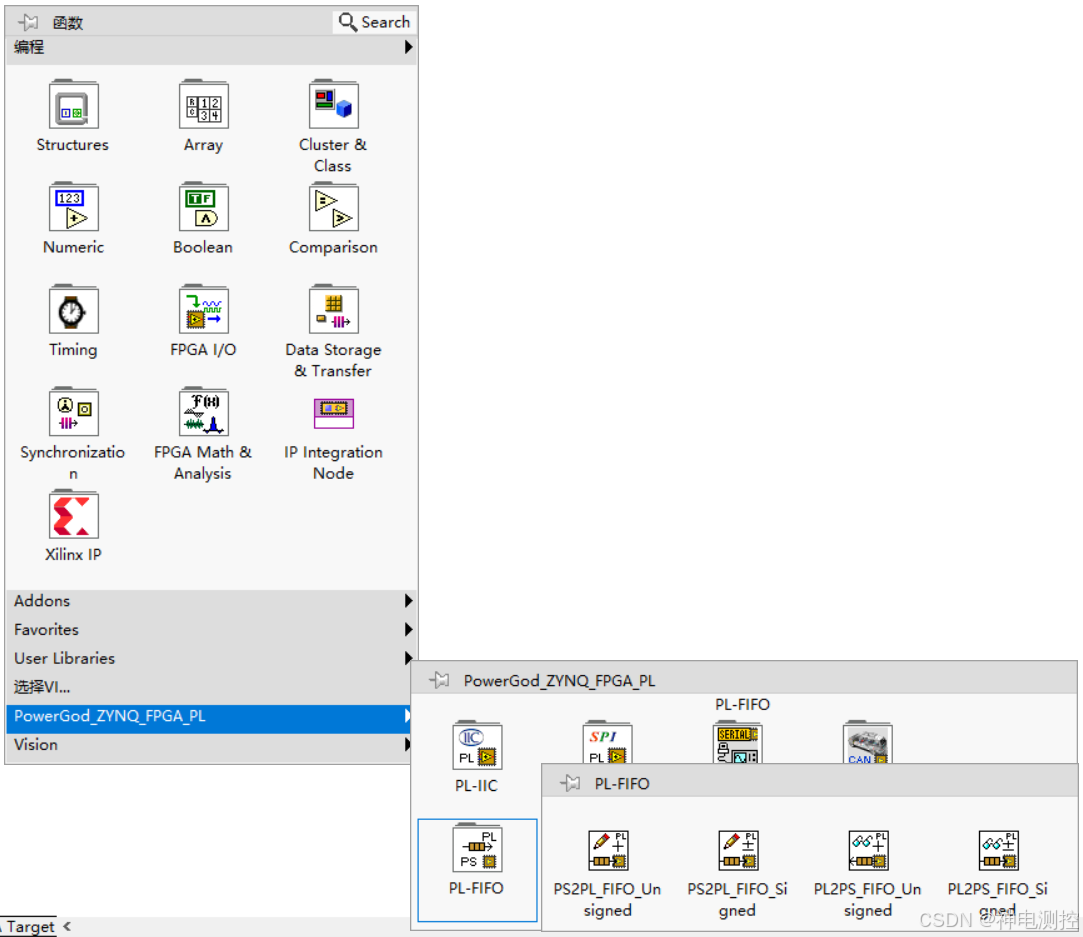Expand the Vision category
Image resolution: width=1083 pixels, height=937 pixels.
[x=209, y=744]
